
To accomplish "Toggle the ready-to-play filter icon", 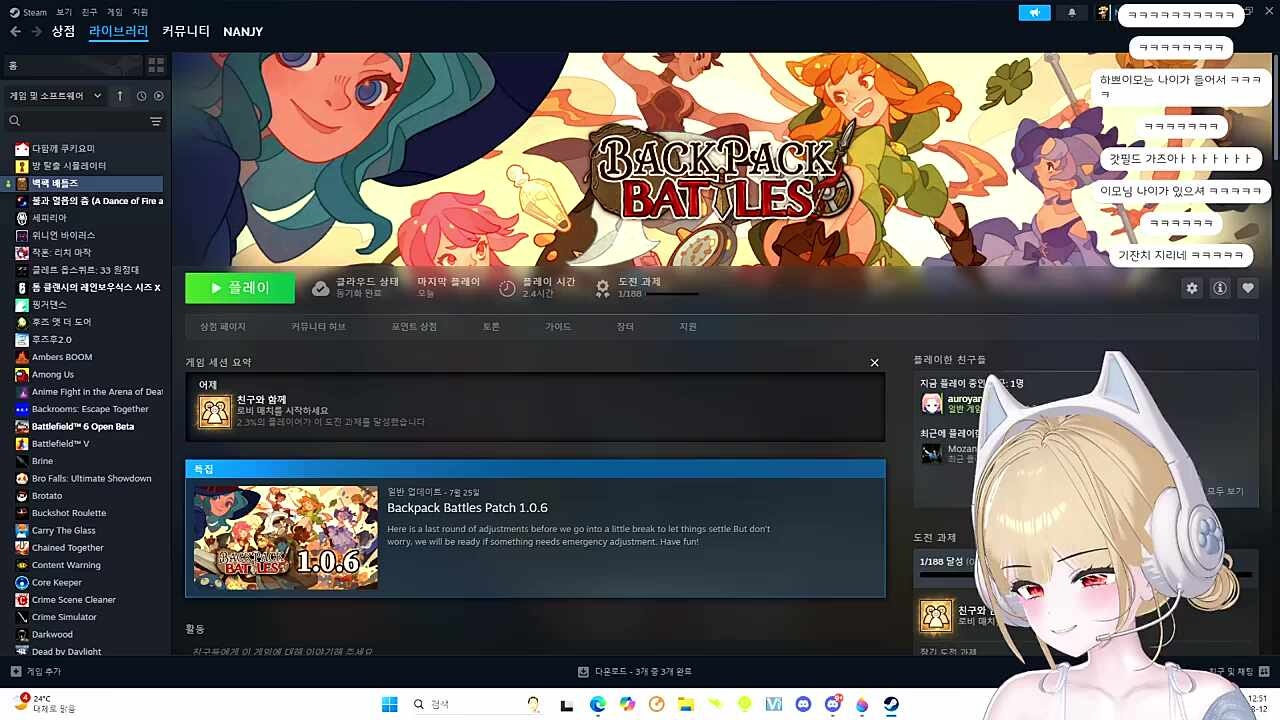I will click(x=158, y=96).
